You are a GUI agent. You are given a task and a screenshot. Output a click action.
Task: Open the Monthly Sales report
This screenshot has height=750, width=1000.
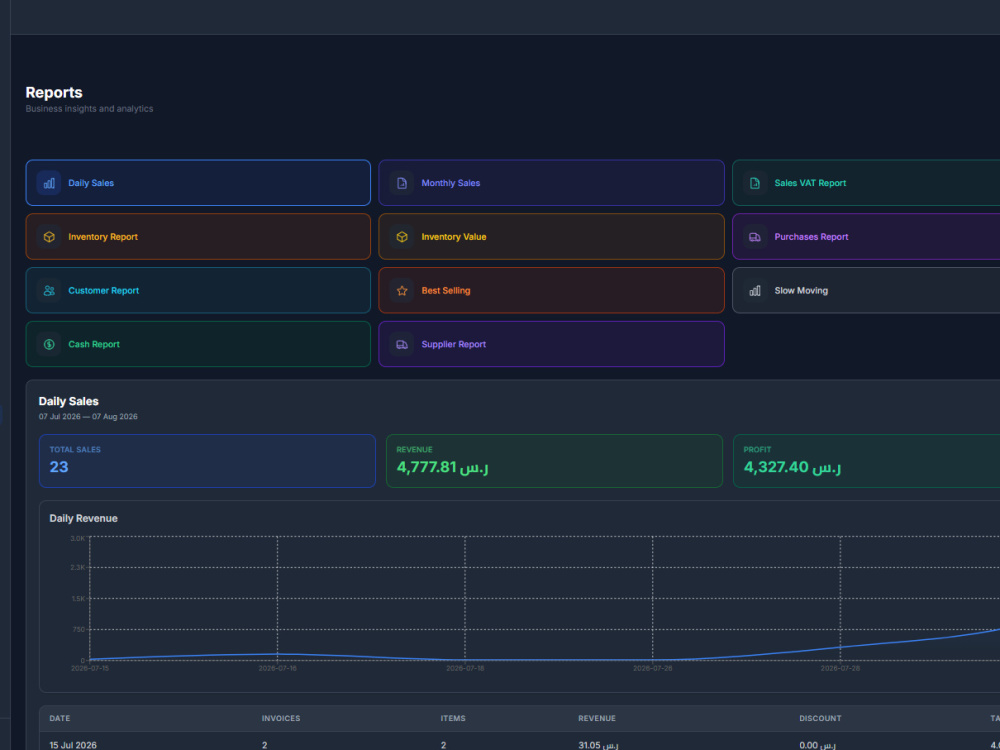551,183
